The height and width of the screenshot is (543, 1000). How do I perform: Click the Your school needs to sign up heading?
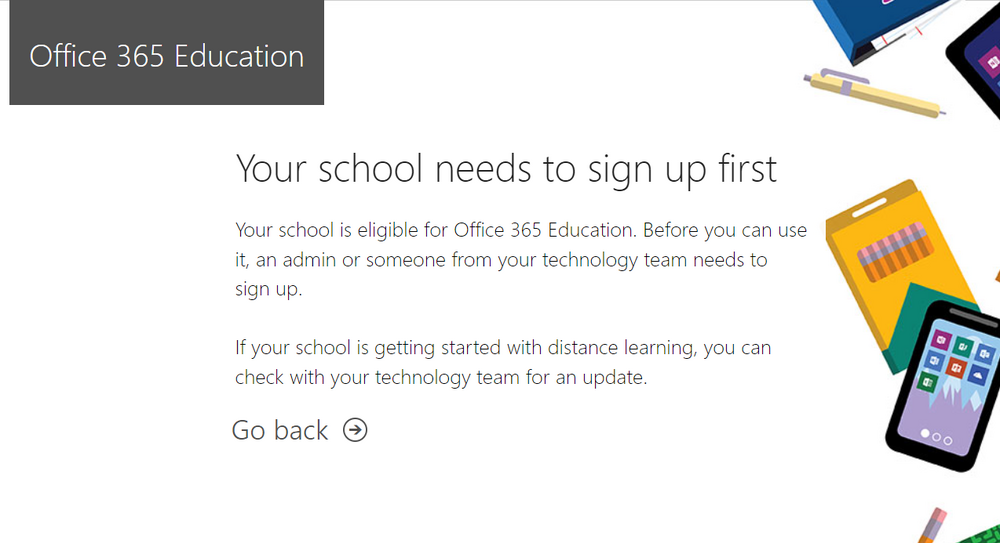coord(506,169)
